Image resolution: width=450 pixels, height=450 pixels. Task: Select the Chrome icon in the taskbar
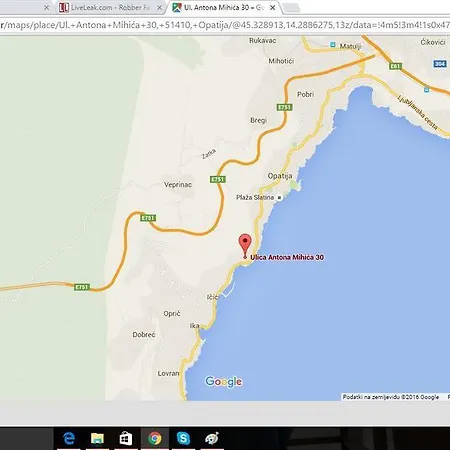click(x=155, y=438)
